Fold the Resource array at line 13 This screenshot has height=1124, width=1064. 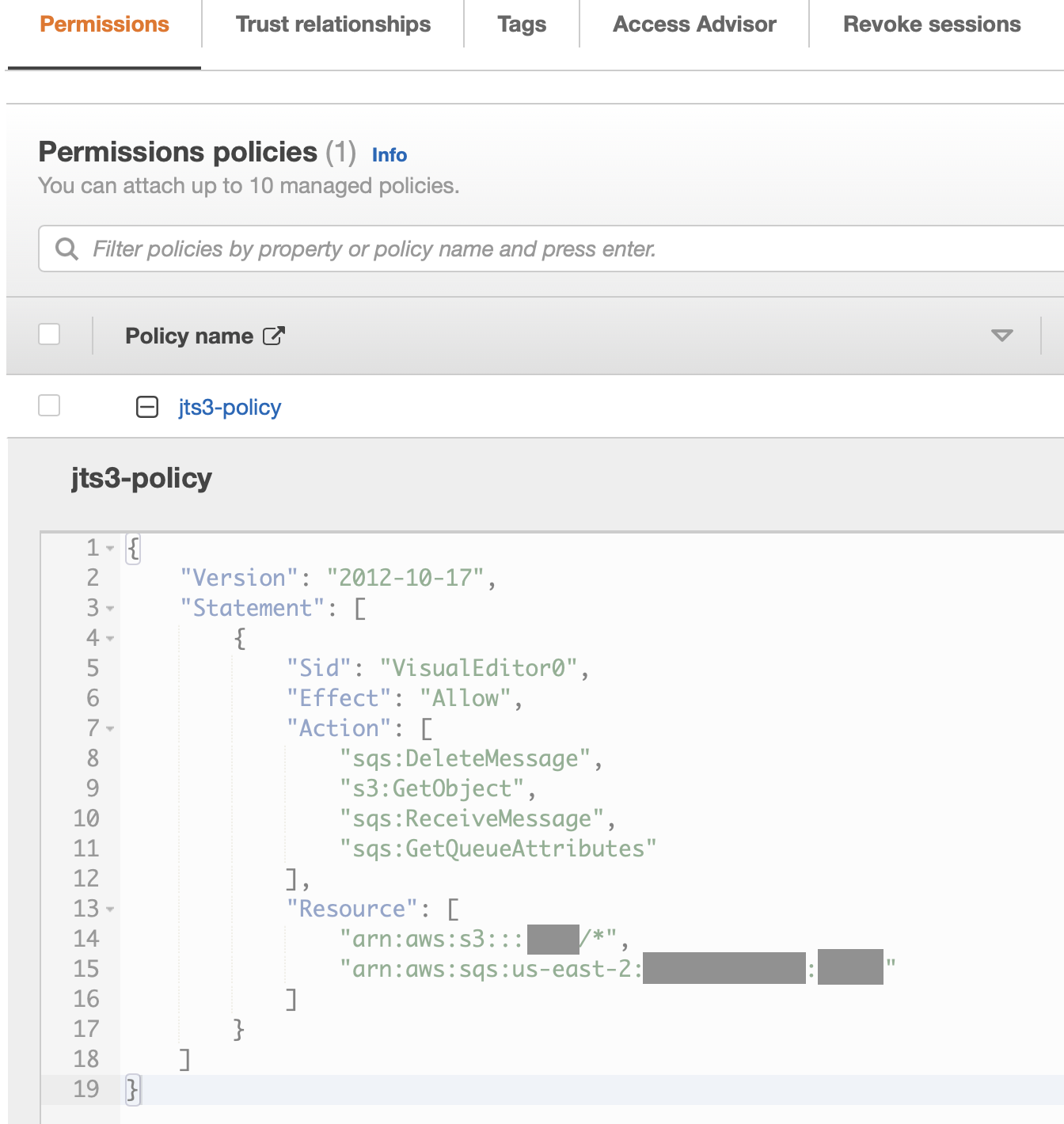click(110, 909)
